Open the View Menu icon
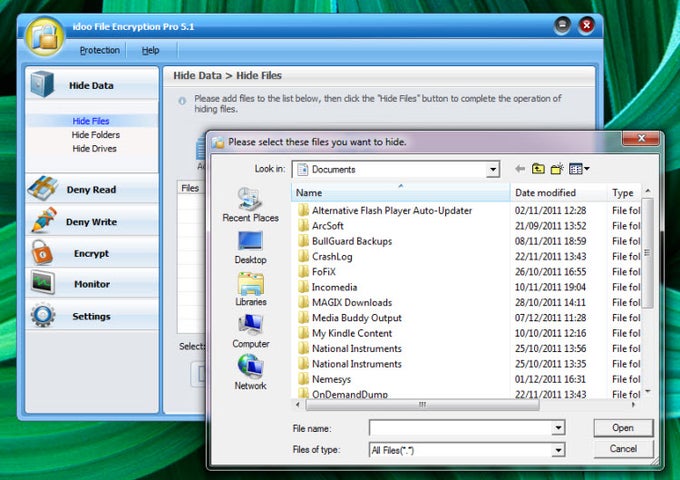680x480 pixels. click(579, 169)
